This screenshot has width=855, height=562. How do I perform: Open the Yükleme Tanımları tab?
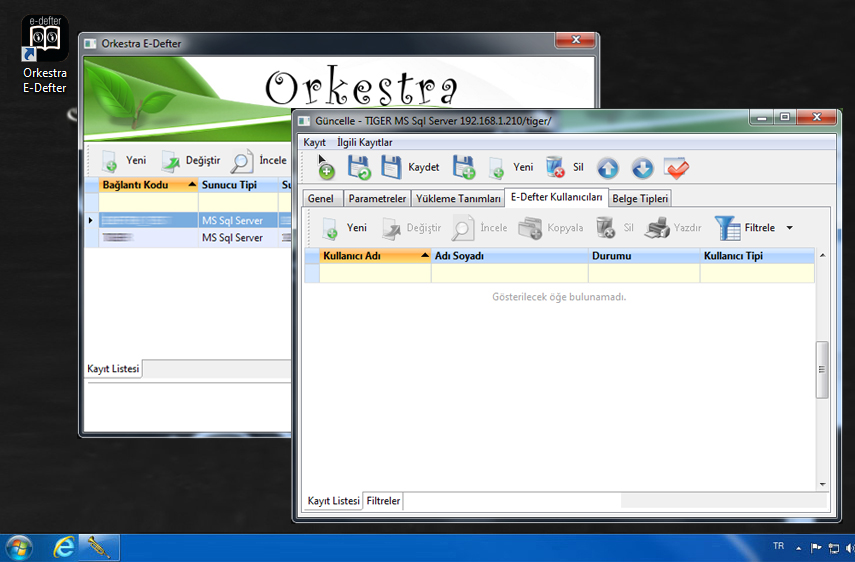[458, 198]
